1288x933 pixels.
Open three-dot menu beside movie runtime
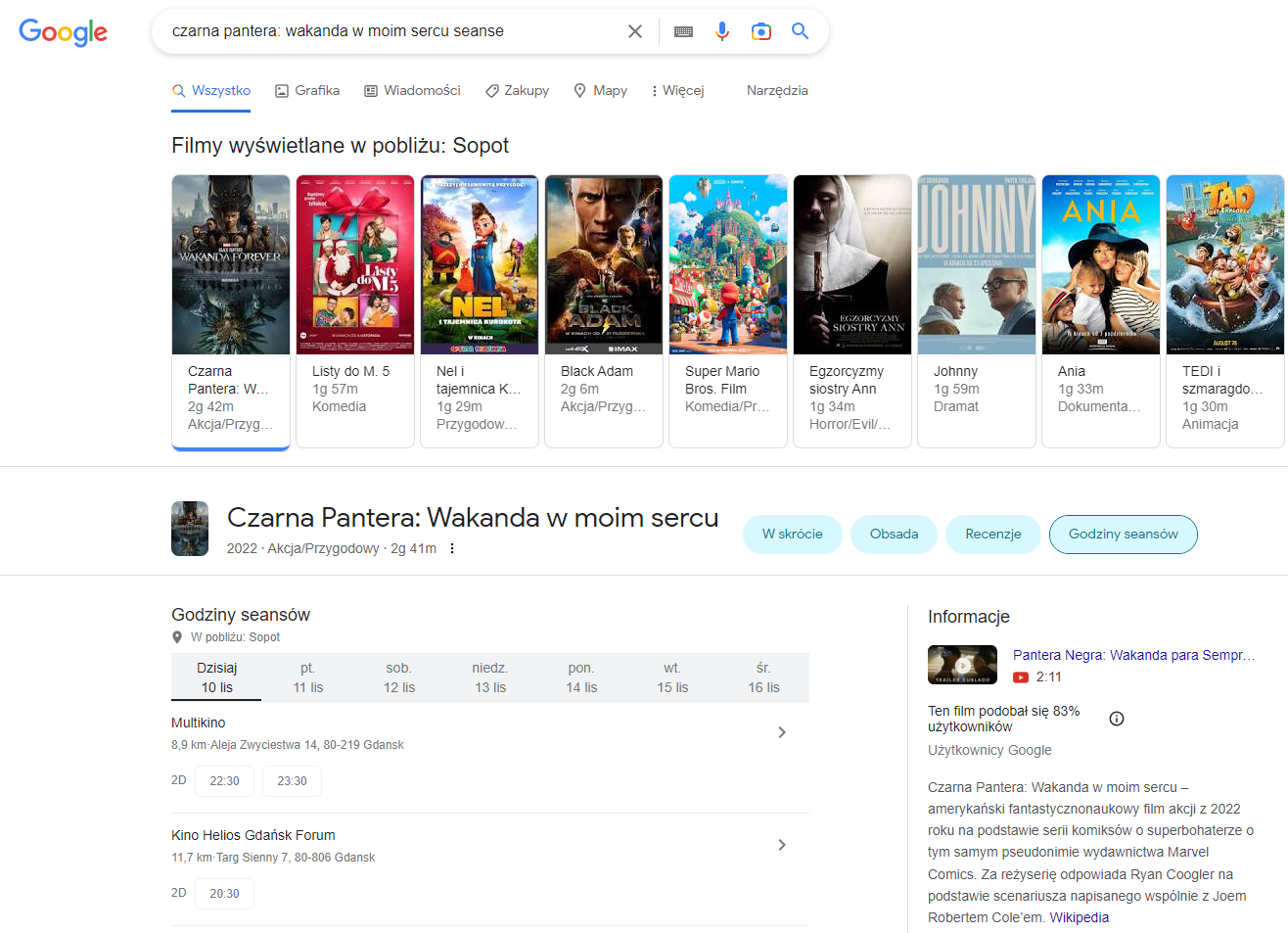click(x=452, y=548)
